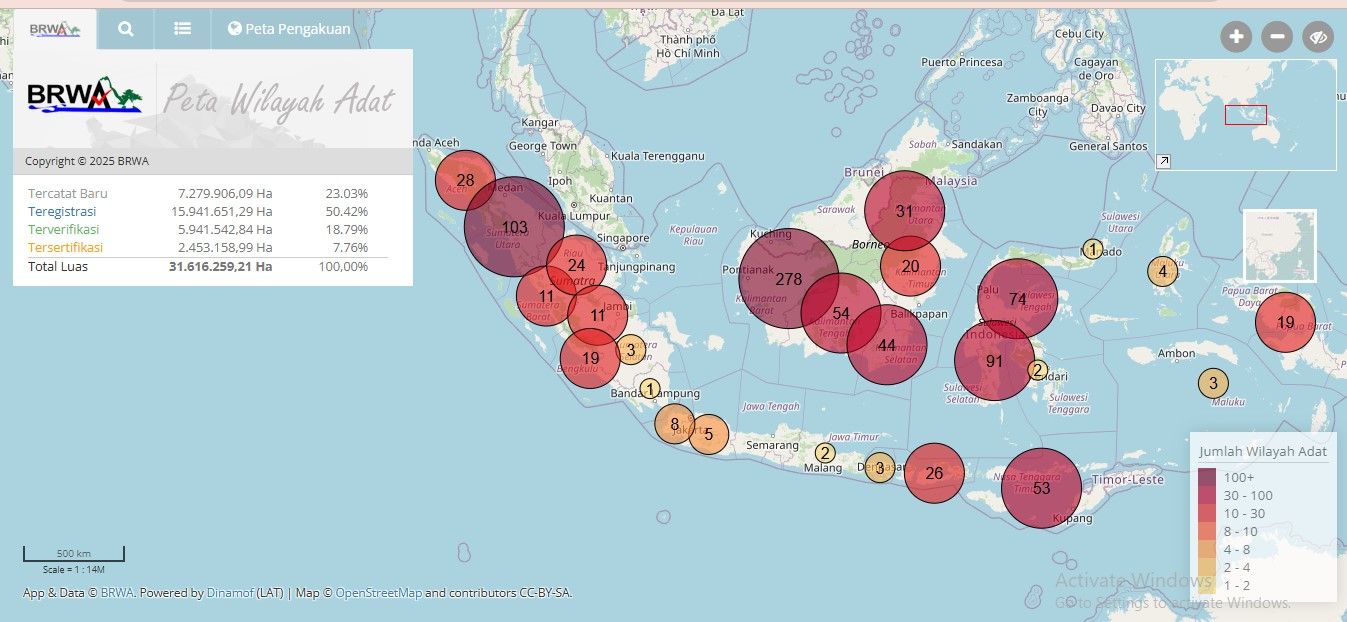Click the 50.42% percentage value
Viewport: 1347px width, 622px height.
pos(346,211)
